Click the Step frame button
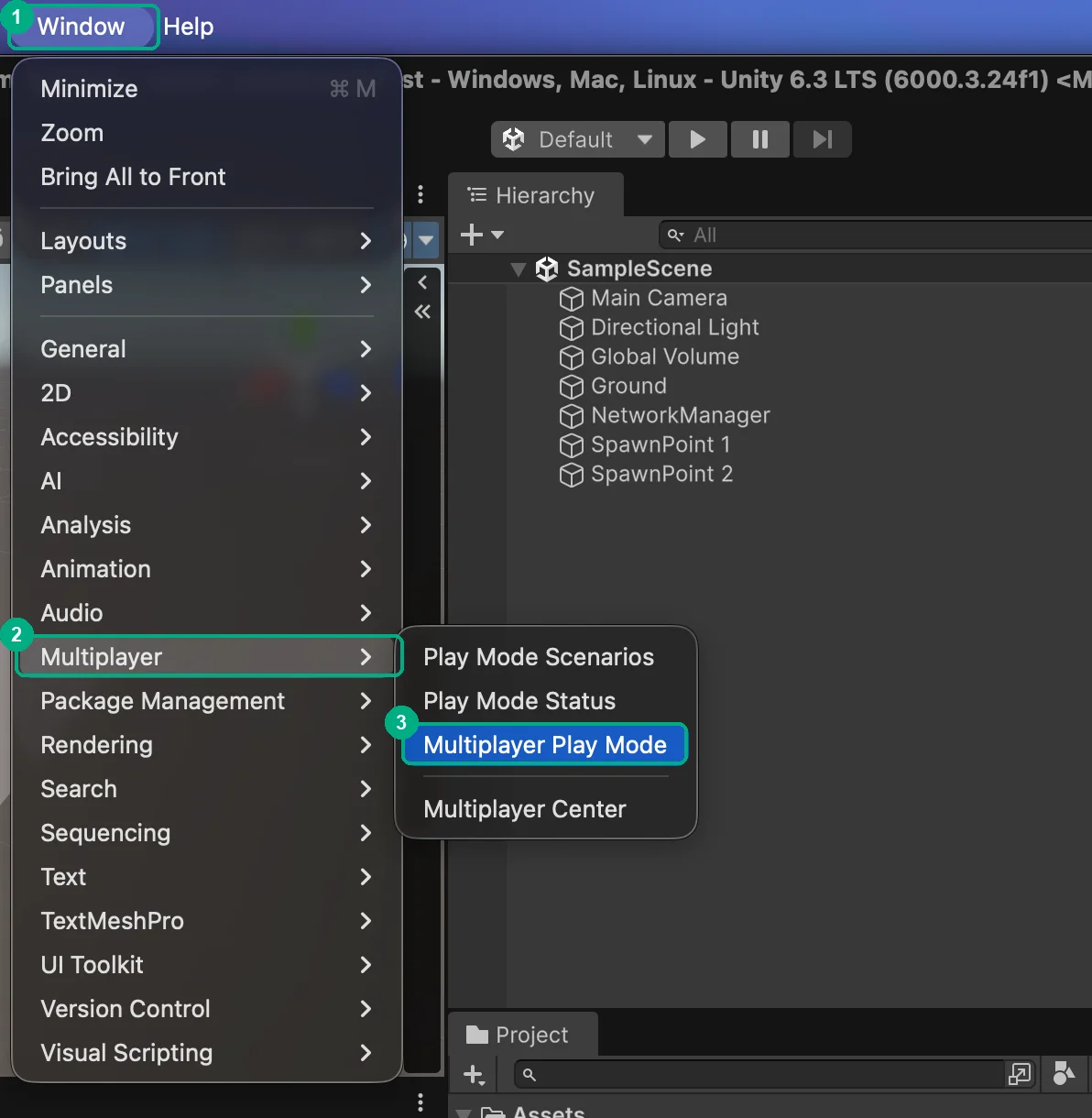 point(823,139)
